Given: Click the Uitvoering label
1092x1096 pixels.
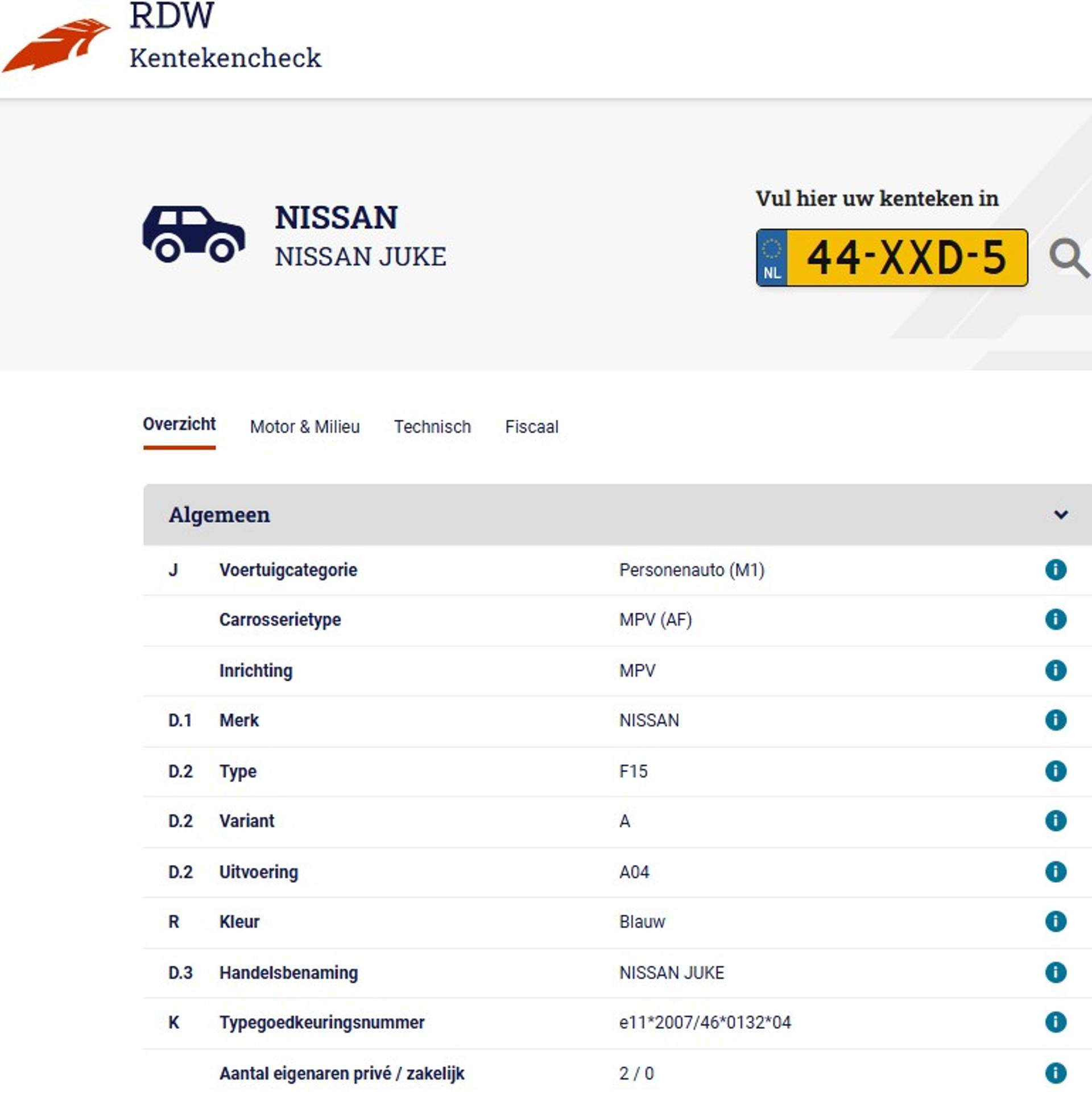Looking at the screenshot, I should tap(259, 872).
